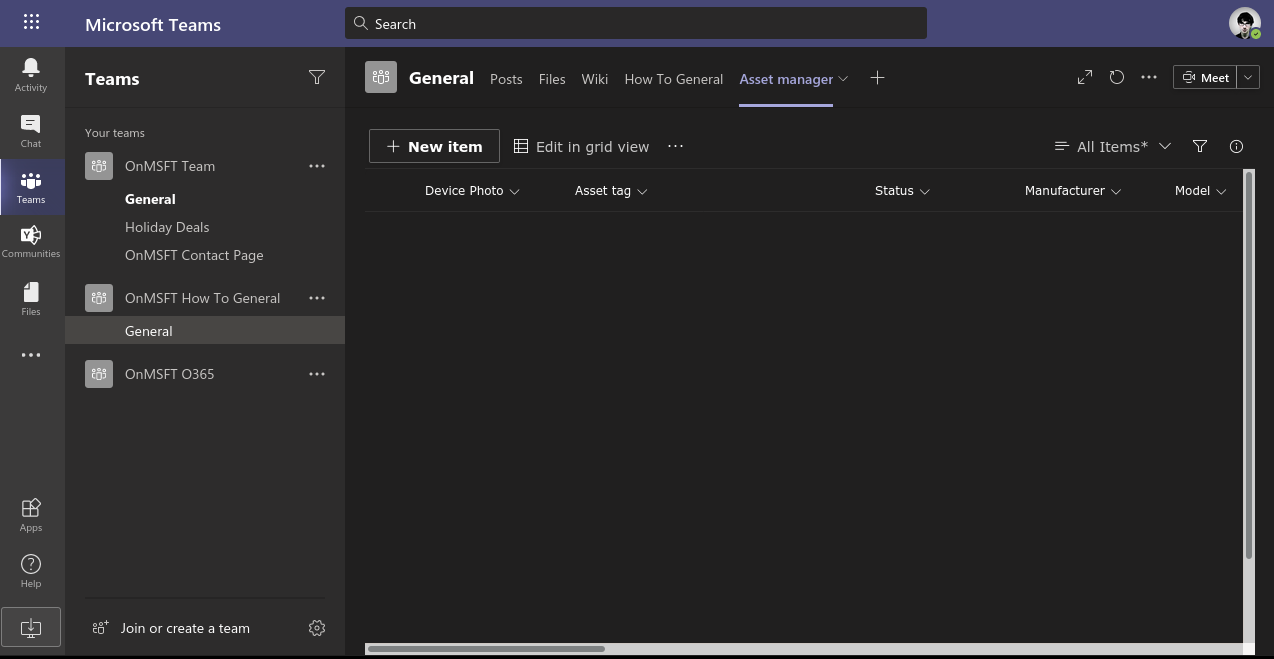Open the All Items view dropdown
The height and width of the screenshot is (659, 1274).
click(x=1112, y=146)
